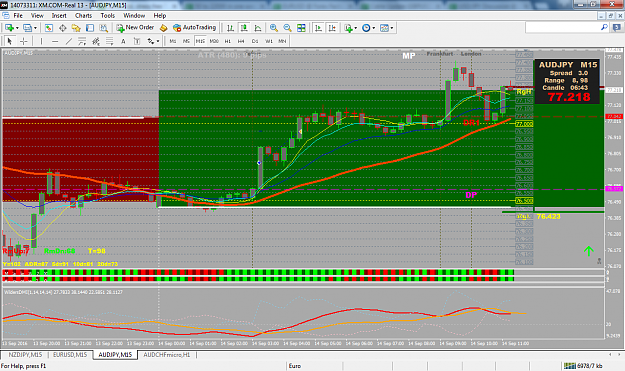625x371 pixels.
Task: Switch to candlestick chart view
Action: coord(244,28)
